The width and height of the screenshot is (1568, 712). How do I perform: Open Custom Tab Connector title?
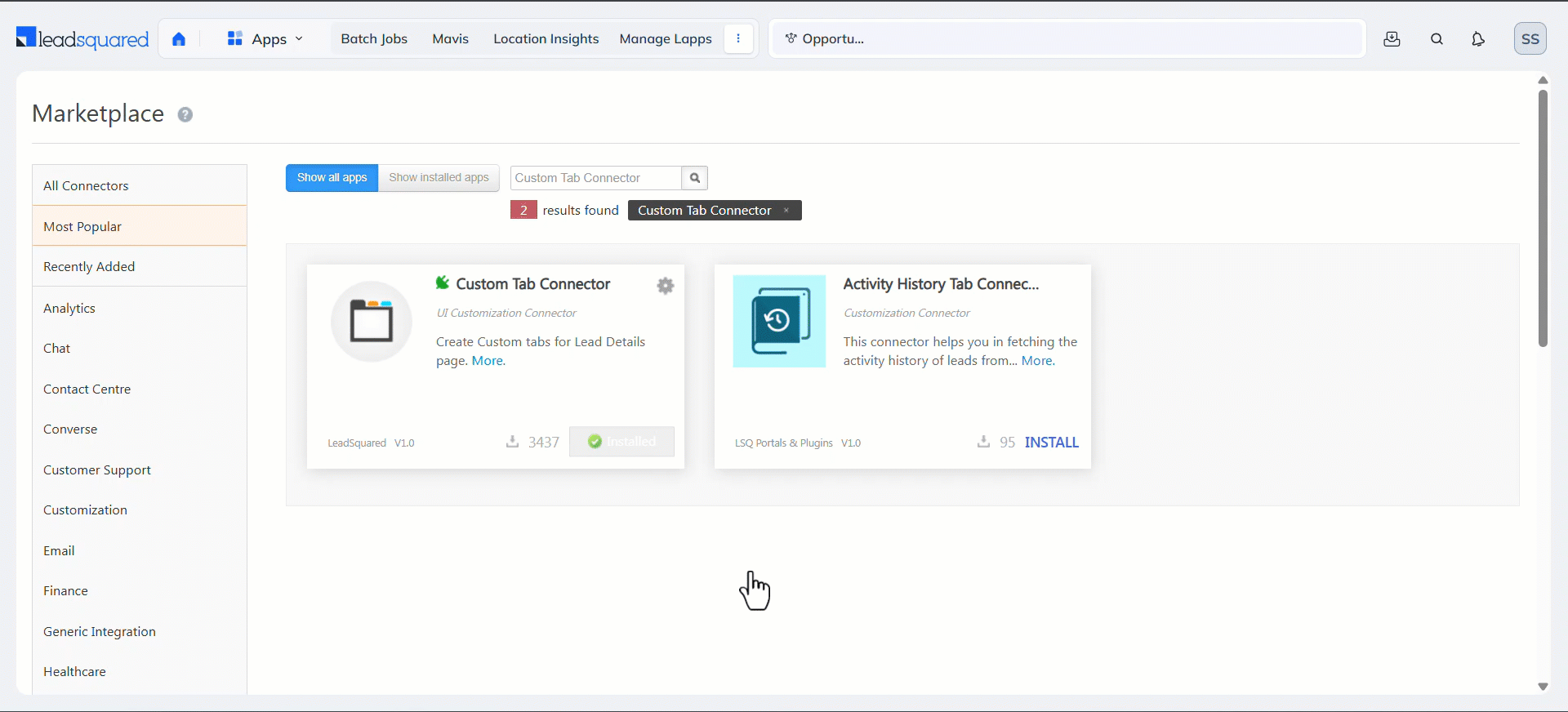(x=533, y=284)
